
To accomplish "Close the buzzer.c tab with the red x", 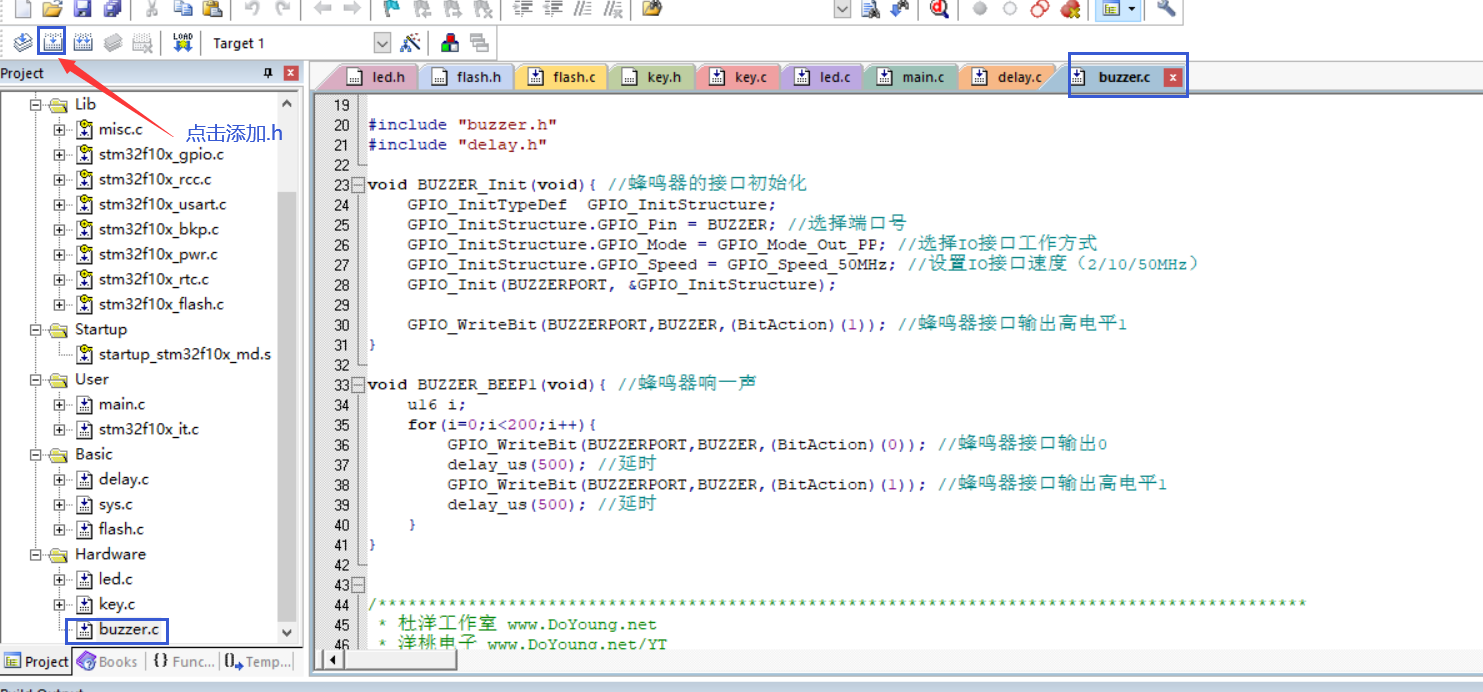I will [x=1173, y=77].
